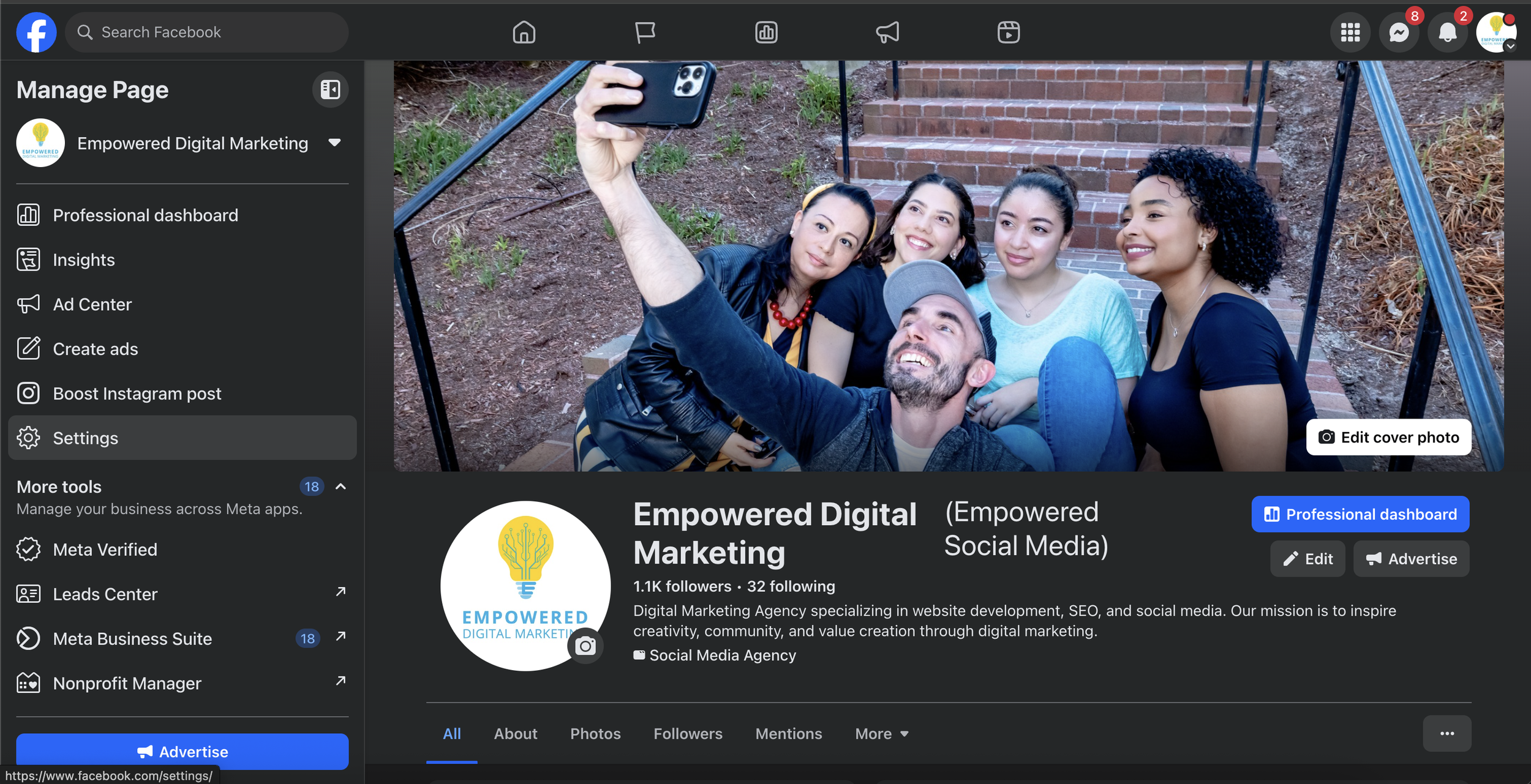Collapse the Manage Page sidebar panel
The image size is (1531, 784).
pos(330,89)
